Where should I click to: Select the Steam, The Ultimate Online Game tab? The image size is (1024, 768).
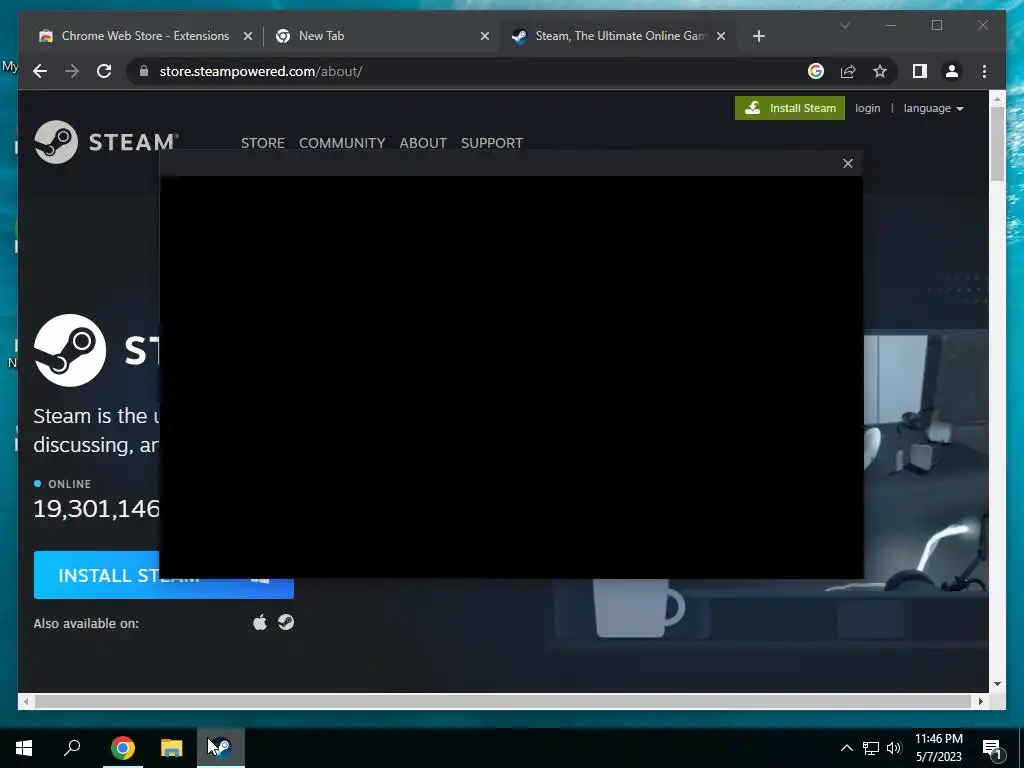(x=618, y=36)
